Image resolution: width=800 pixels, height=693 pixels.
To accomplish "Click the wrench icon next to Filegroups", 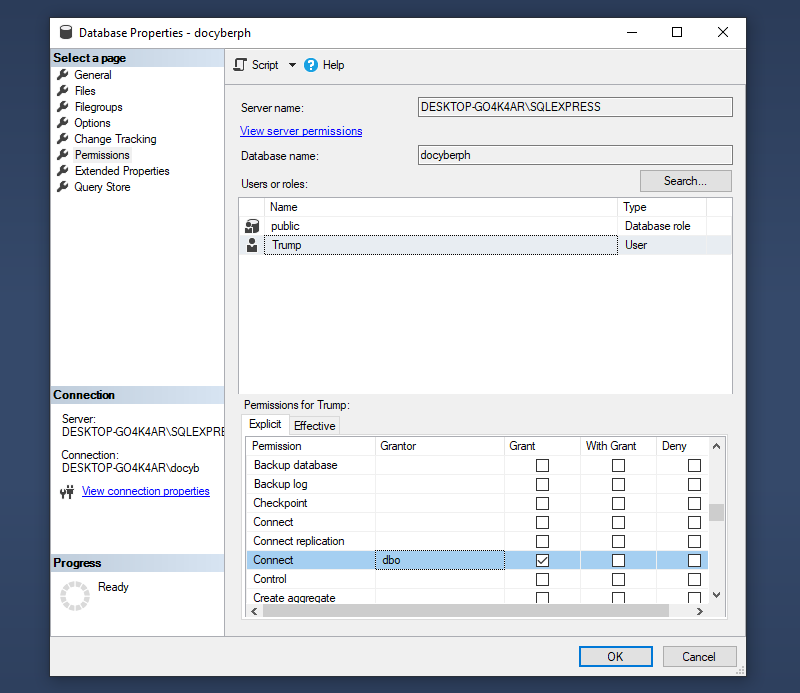I will coord(63,107).
